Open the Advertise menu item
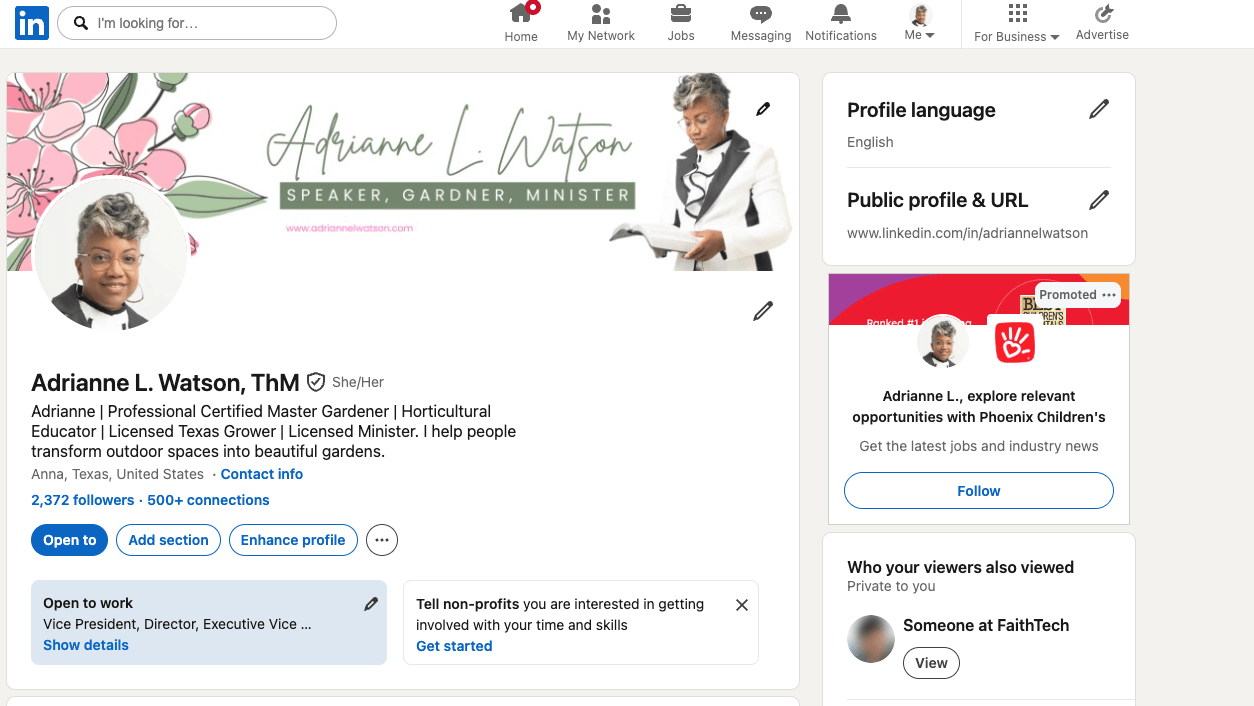The width and height of the screenshot is (1254, 706). coord(1102,23)
